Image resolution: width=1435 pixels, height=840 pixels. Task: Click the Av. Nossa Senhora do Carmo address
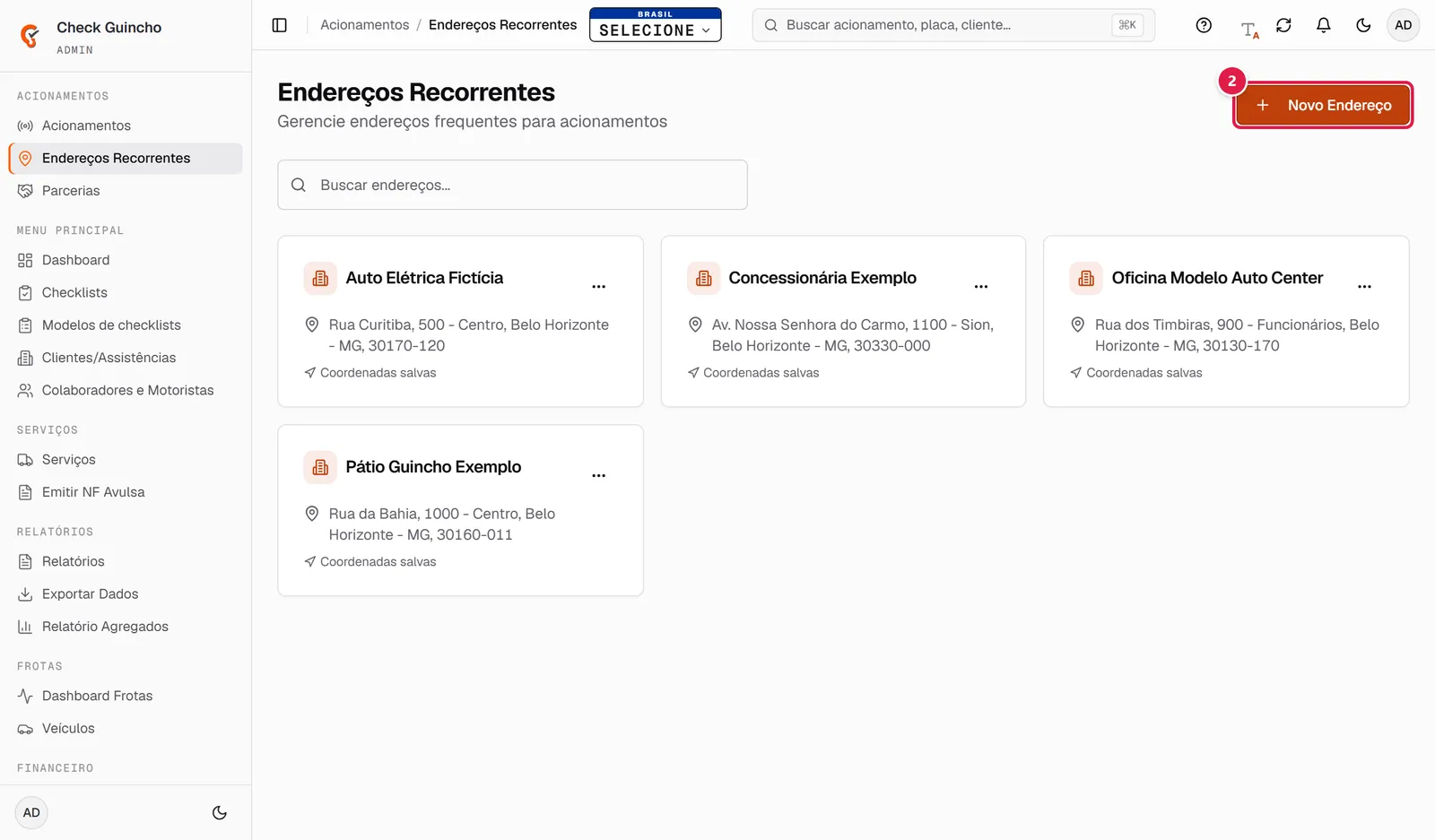pos(852,335)
